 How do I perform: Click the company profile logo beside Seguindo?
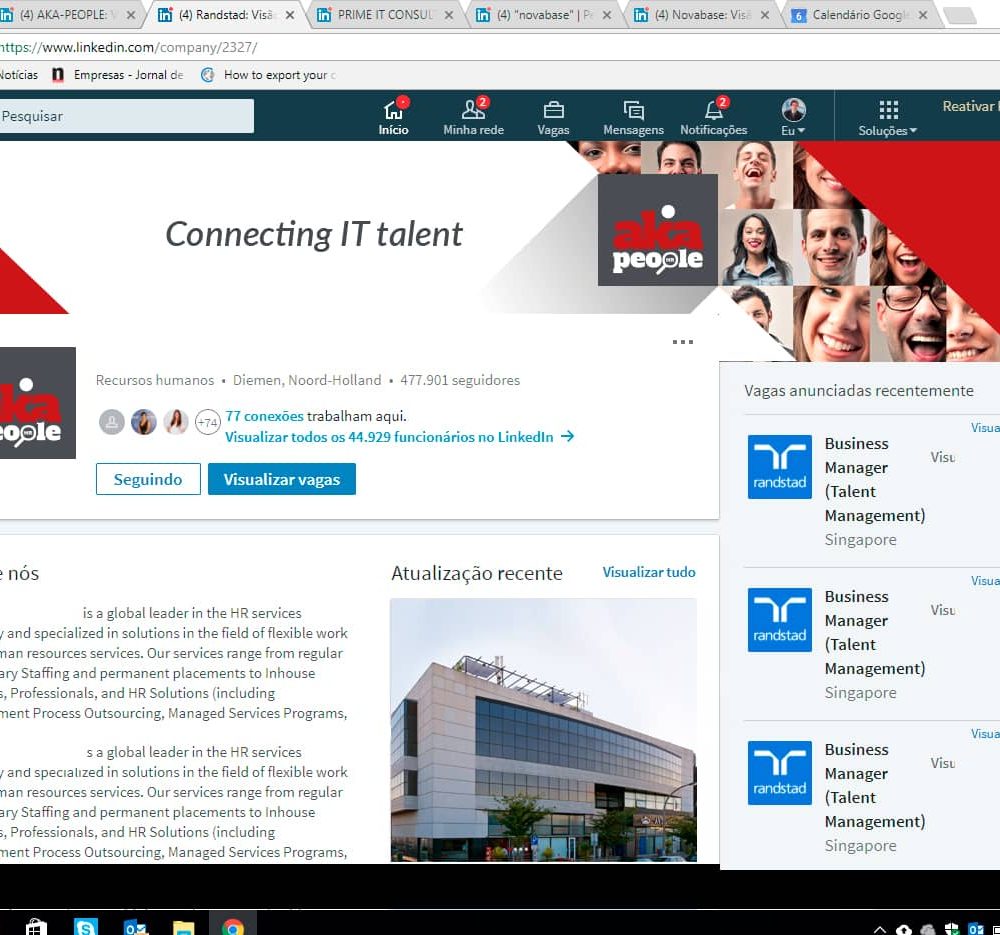(38, 403)
